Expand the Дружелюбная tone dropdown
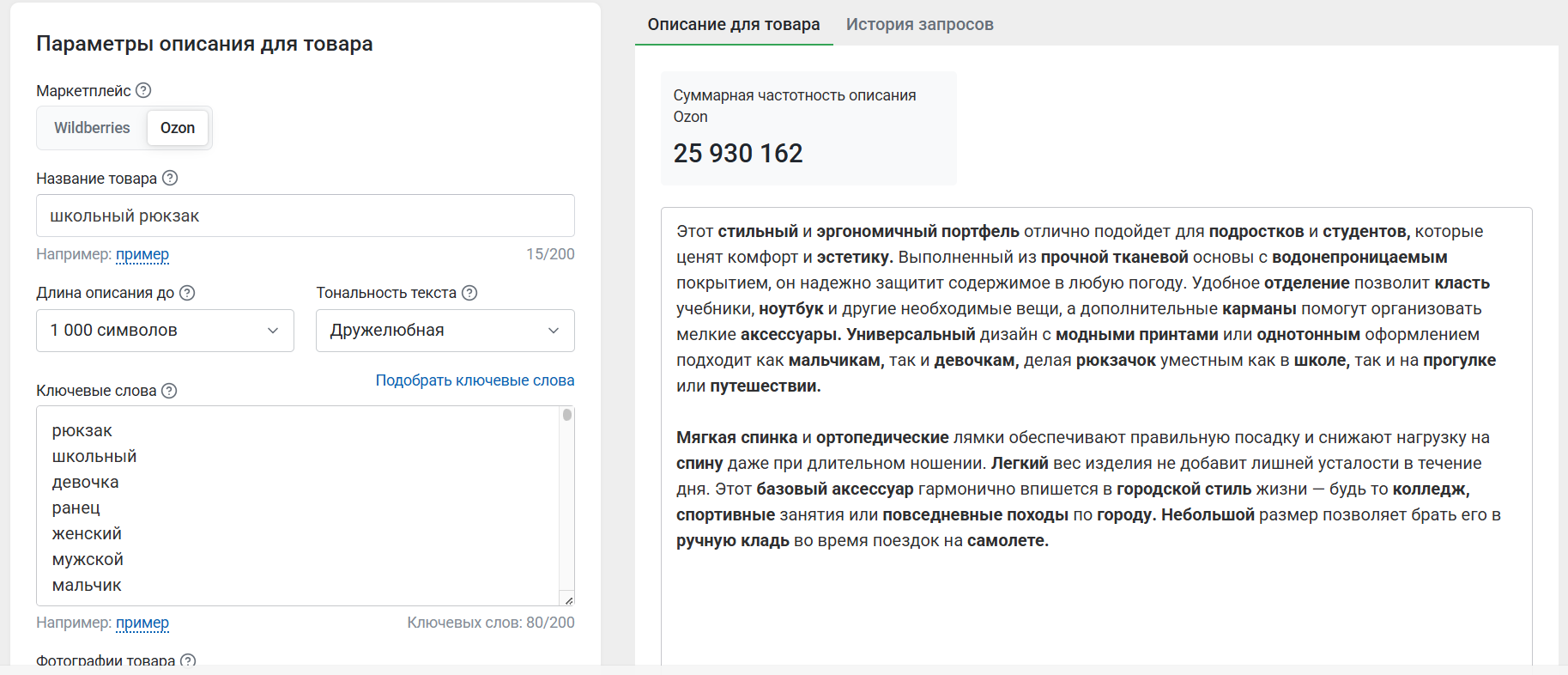This screenshot has height=675, width=1568. tap(445, 331)
